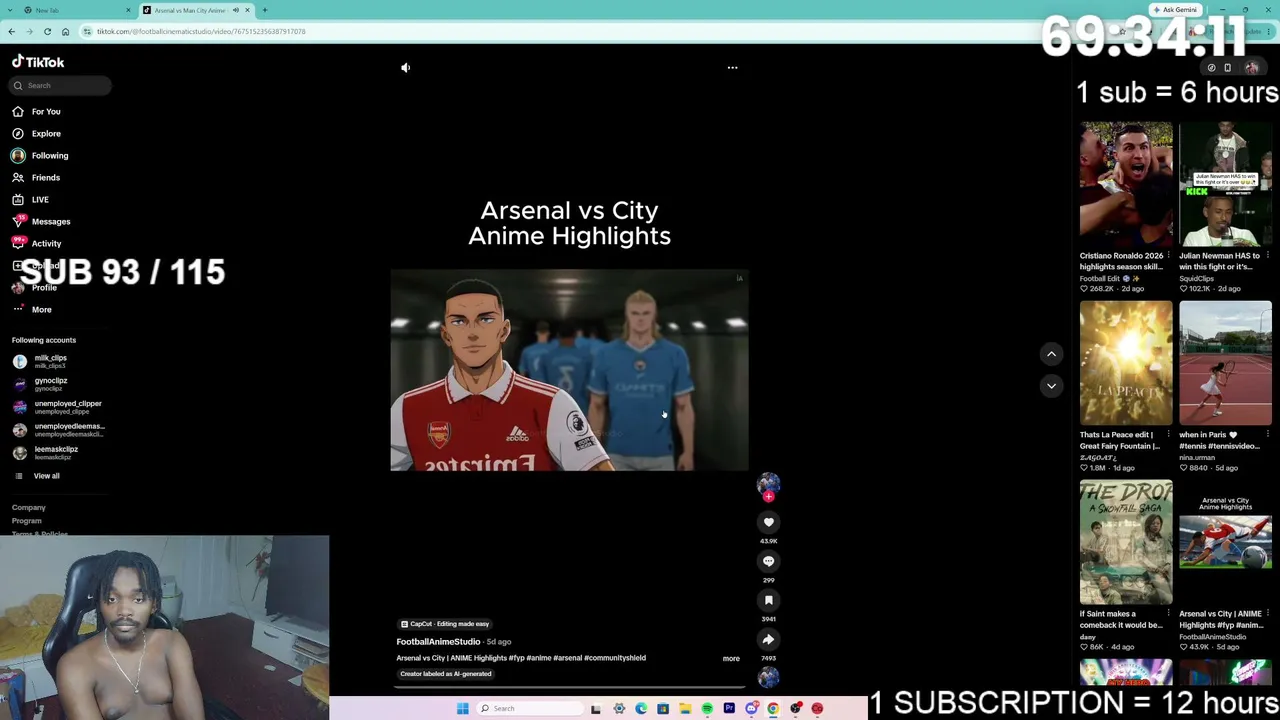
Task: Open the sound disc at the bottom of the video
Action: point(768,677)
